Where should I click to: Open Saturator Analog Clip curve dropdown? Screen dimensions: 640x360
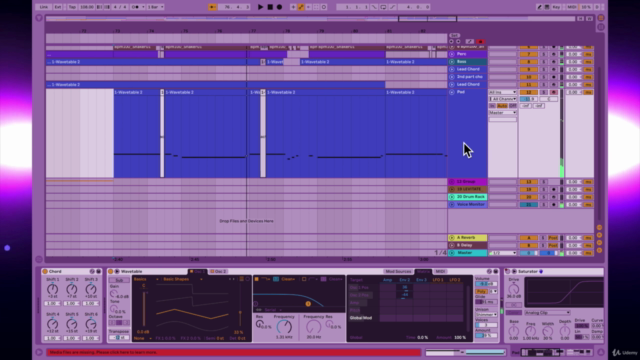click(547, 313)
